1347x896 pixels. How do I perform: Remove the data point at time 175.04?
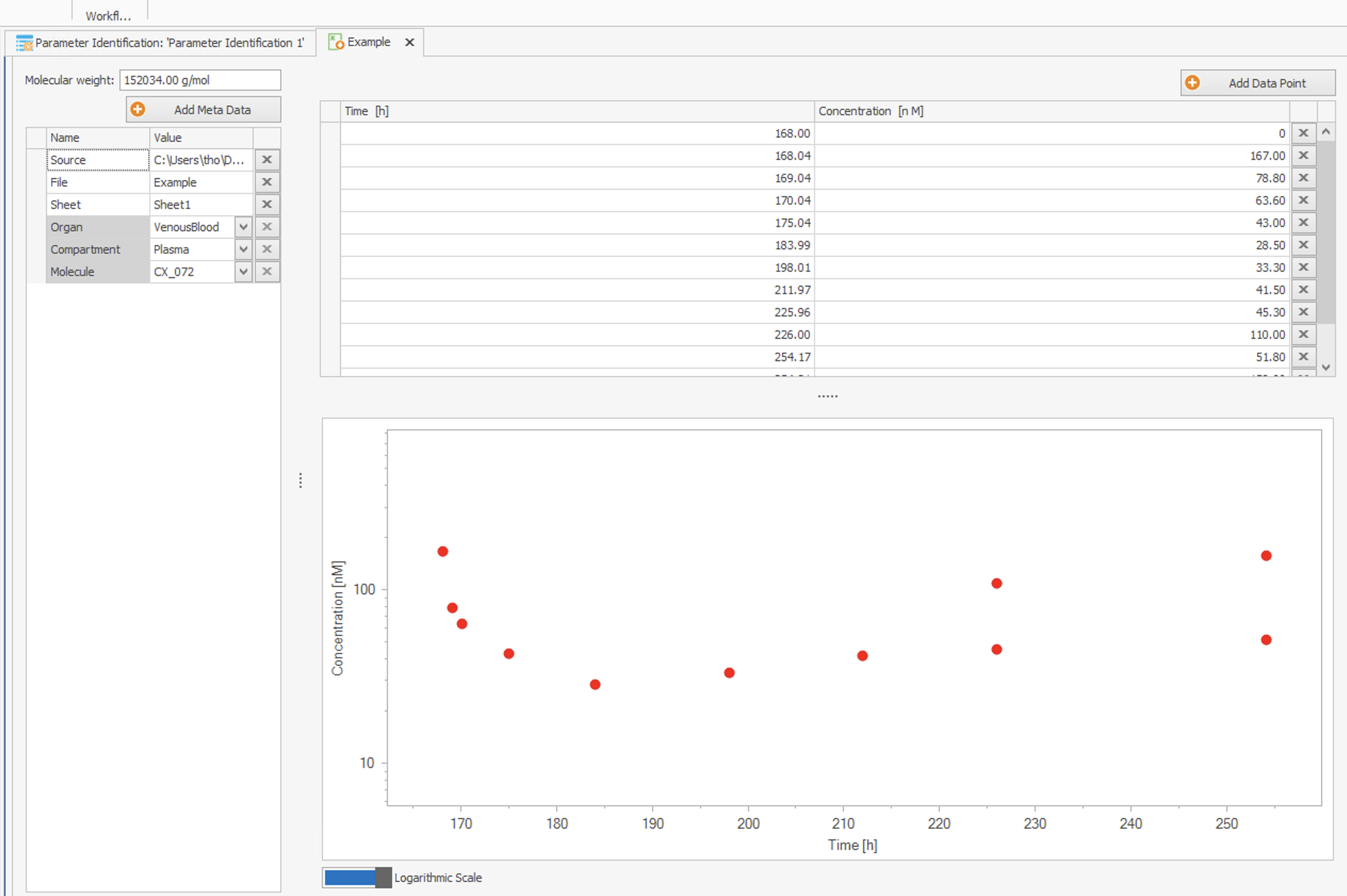pyautogui.click(x=1303, y=222)
